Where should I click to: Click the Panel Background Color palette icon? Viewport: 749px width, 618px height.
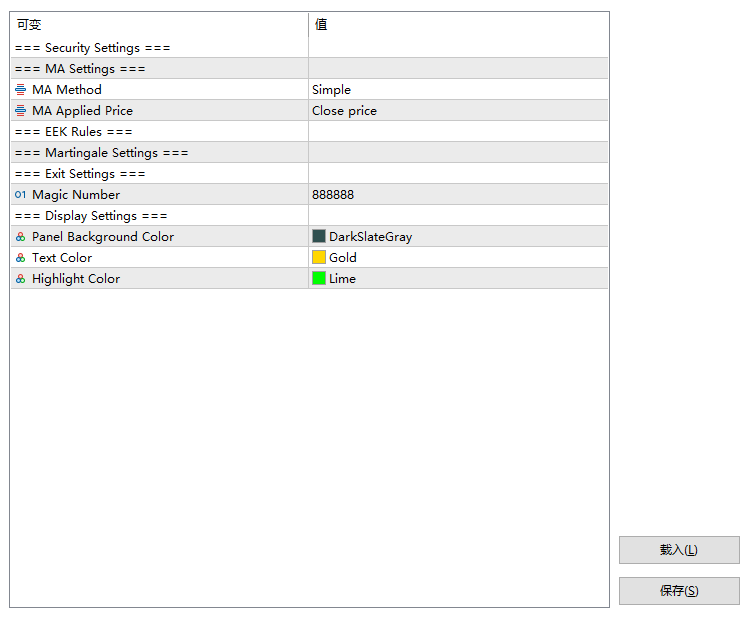click(21, 236)
